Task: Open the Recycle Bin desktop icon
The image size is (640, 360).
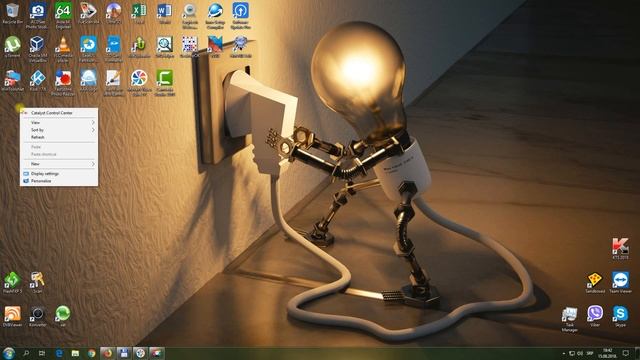Action: [x=12, y=13]
